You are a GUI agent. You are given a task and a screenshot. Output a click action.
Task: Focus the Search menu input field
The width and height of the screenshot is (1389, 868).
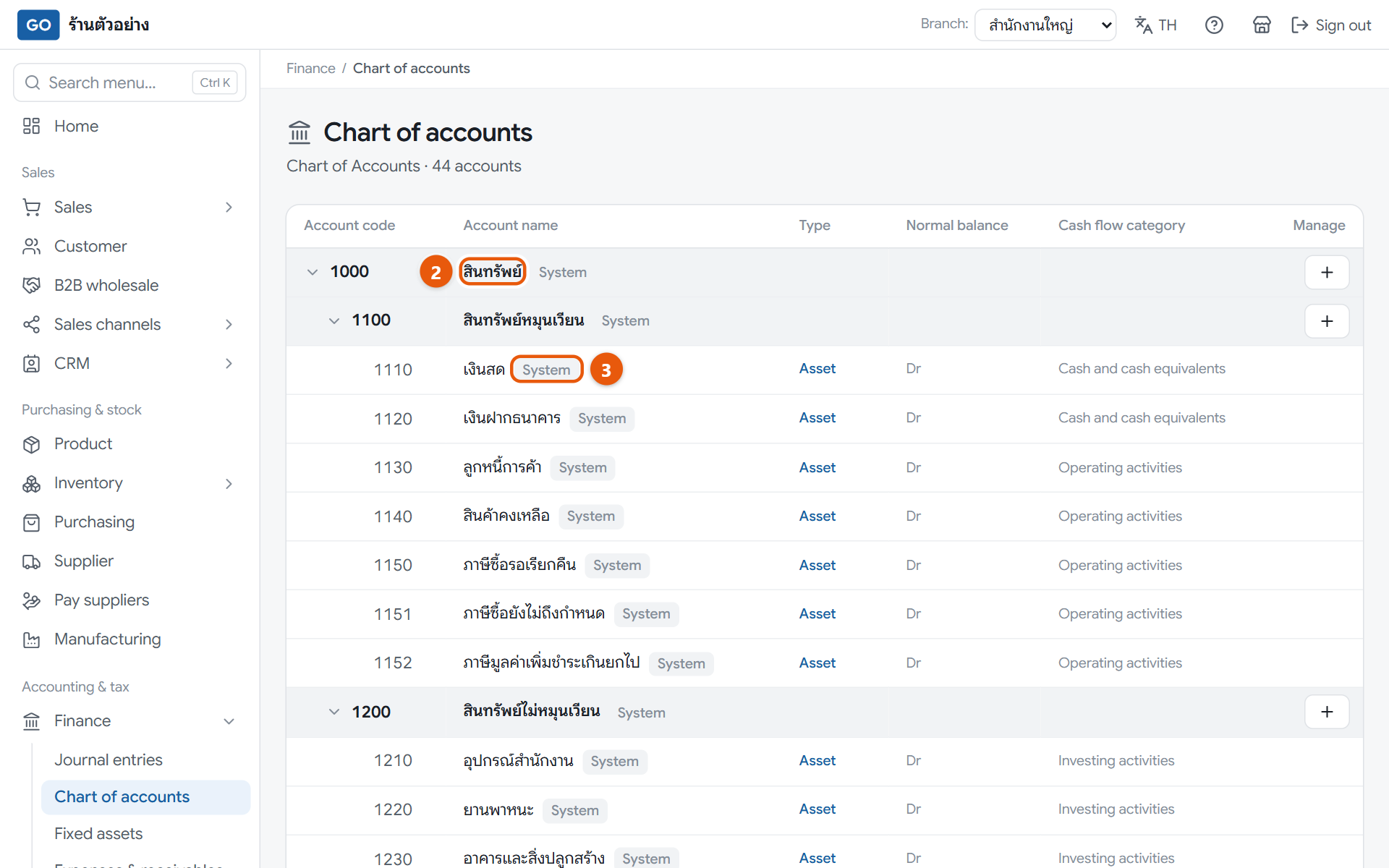pos(129,82)
